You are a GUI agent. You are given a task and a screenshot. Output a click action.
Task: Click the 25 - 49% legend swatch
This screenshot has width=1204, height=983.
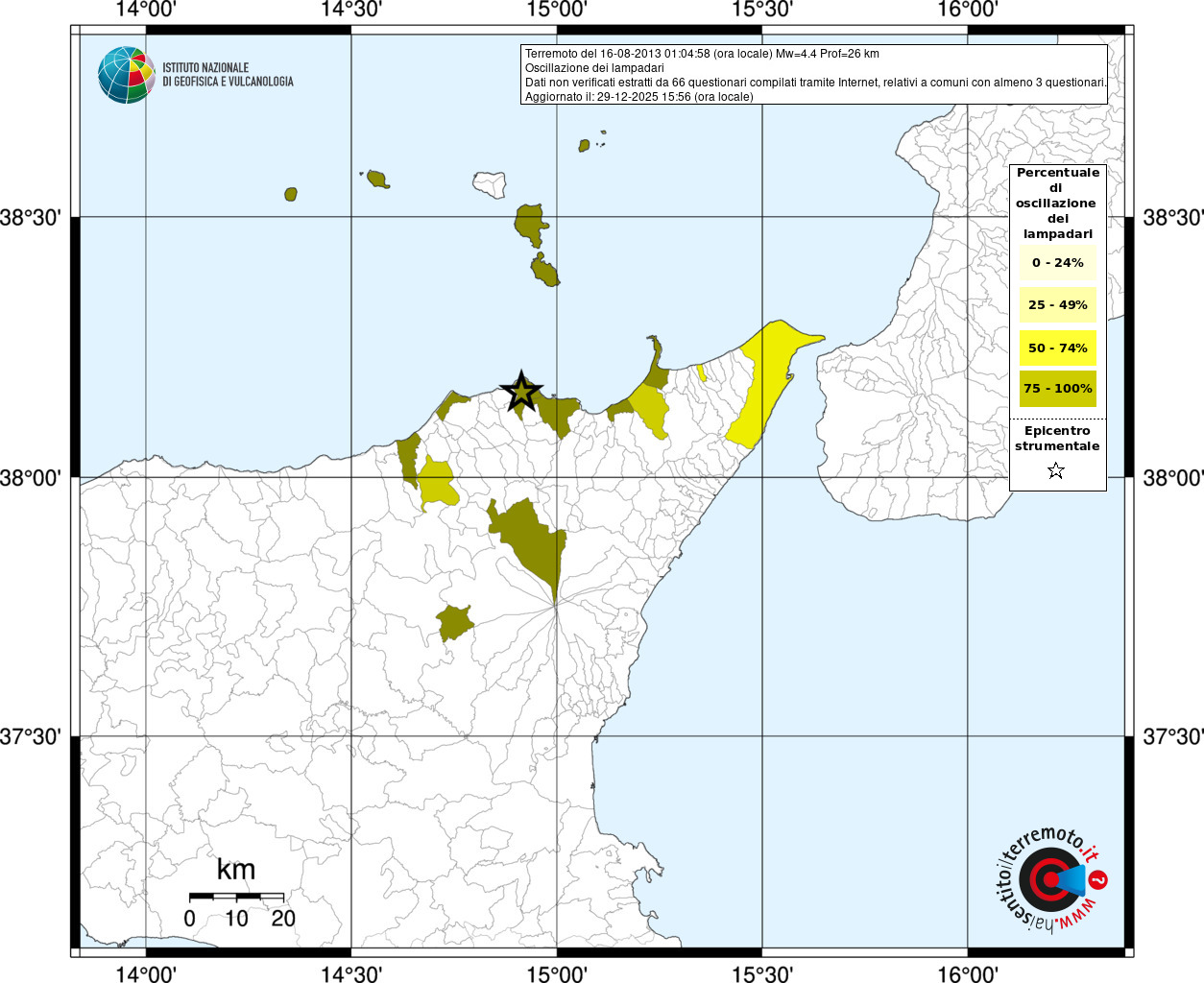1057,305
